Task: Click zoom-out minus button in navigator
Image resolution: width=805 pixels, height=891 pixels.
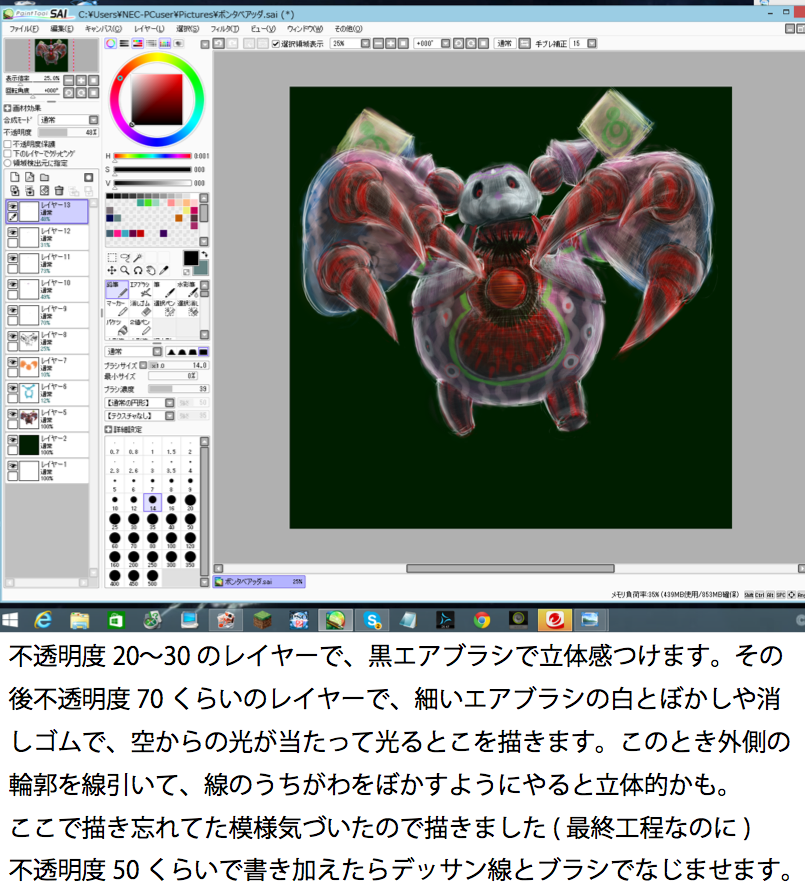Action: [69, 80]
